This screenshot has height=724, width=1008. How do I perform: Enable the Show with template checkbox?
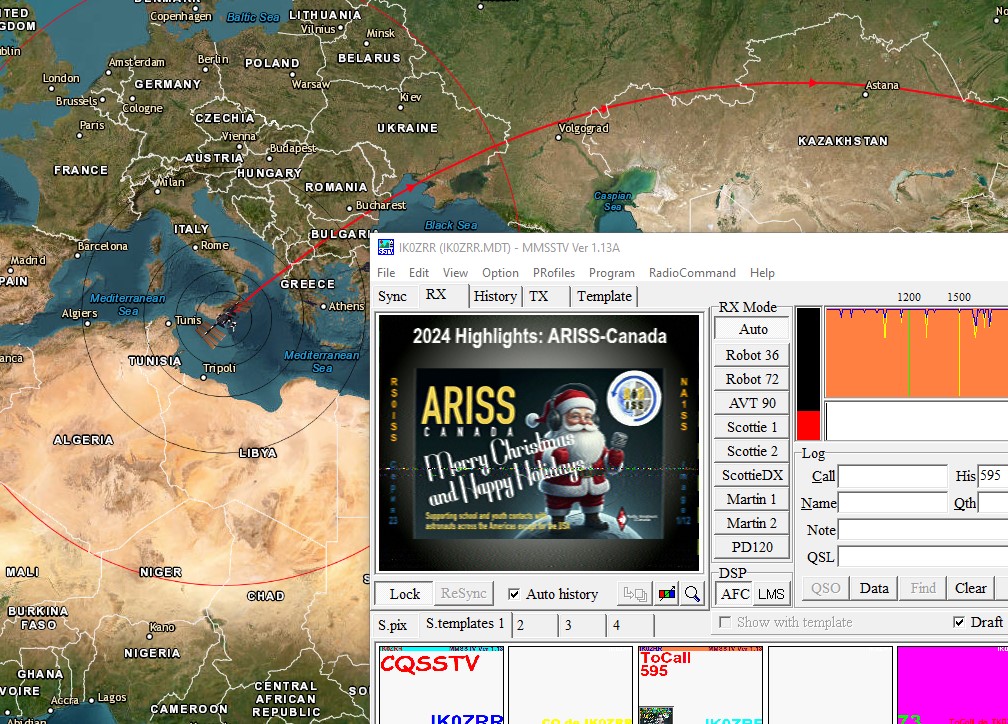(x=725, y=622)
